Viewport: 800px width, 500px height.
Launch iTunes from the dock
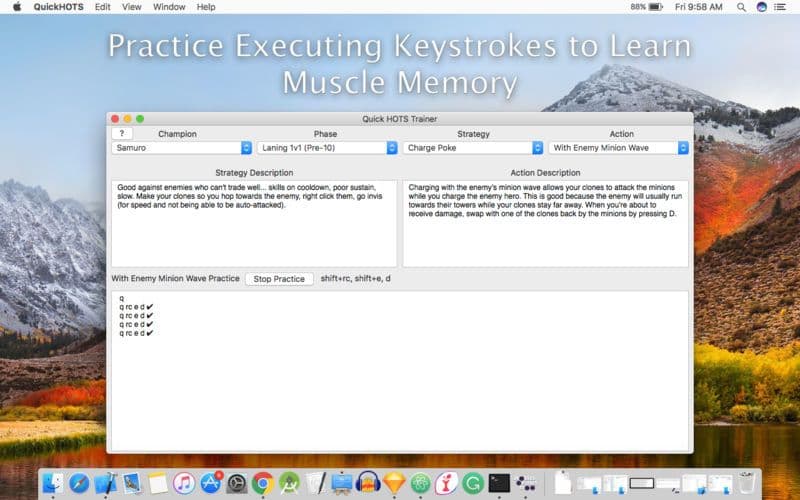pyautogui.click(x=184, y=483)
